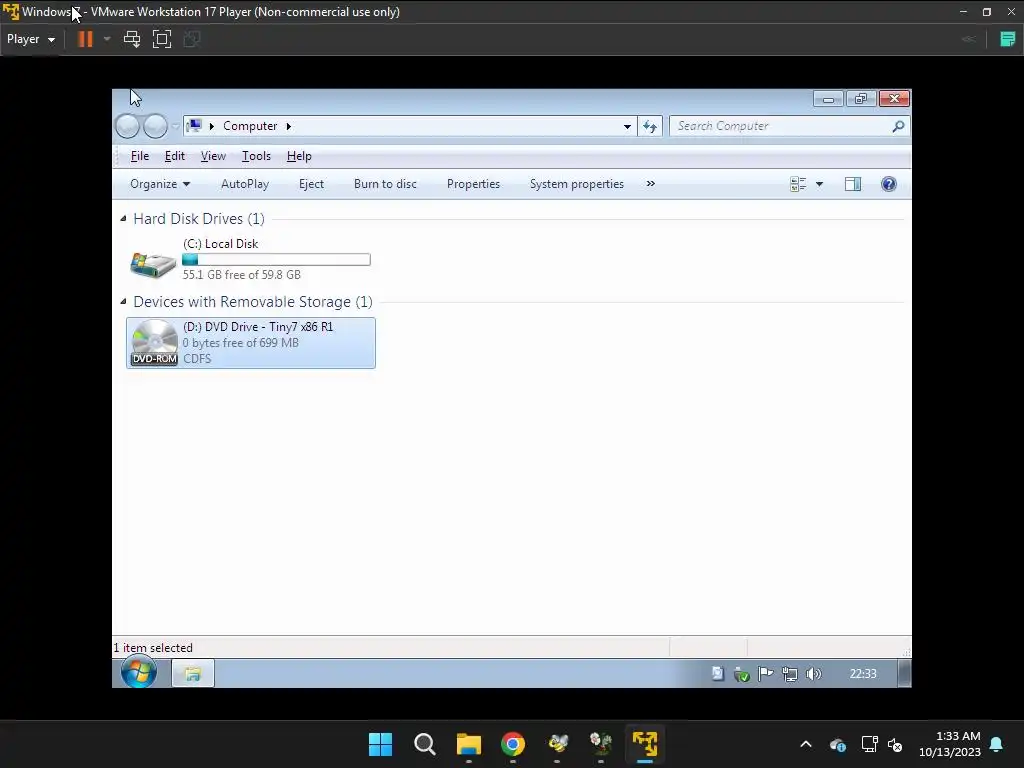Open VMware notes panel icon

pyautogui.click(x=1007, y=39)
